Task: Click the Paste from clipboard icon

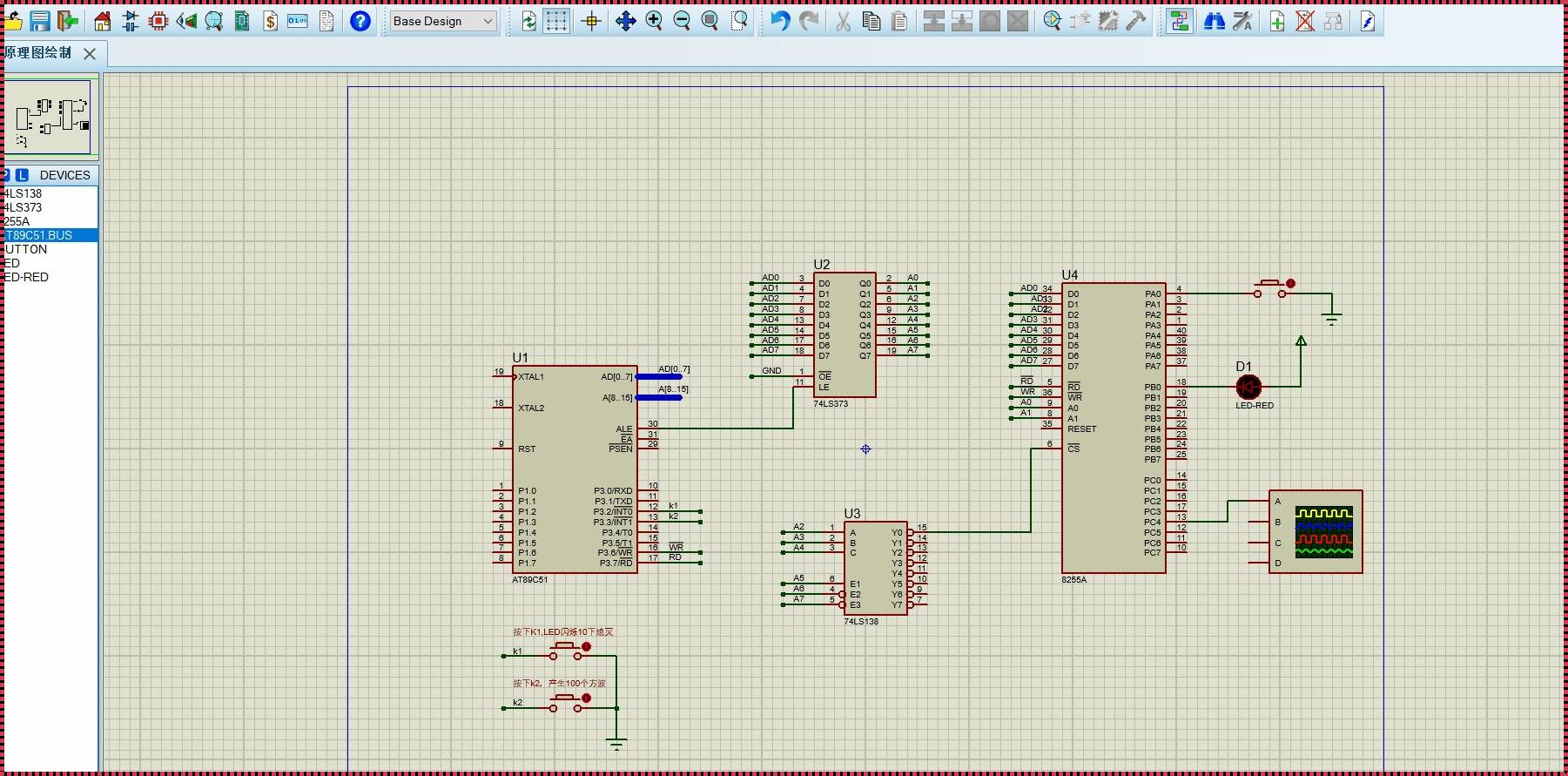Action: [899, 21]
